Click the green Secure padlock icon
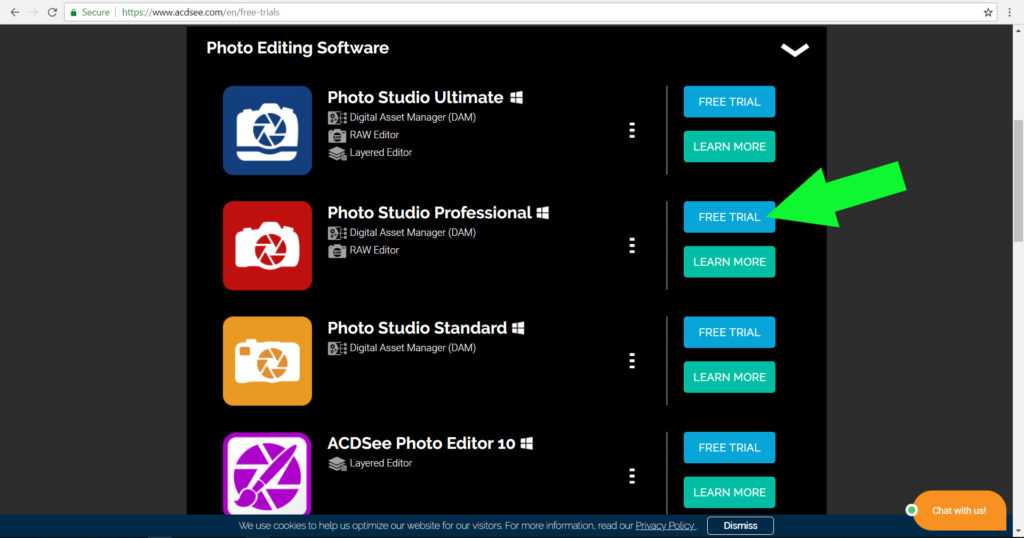The image size is (1024, 538). point(73,12)
